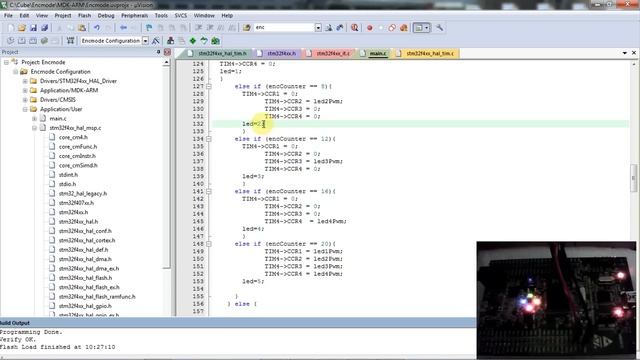Click the Select Software Packs icon
Viewport: 640px width, 360px height.
click(x=204, y=41)
